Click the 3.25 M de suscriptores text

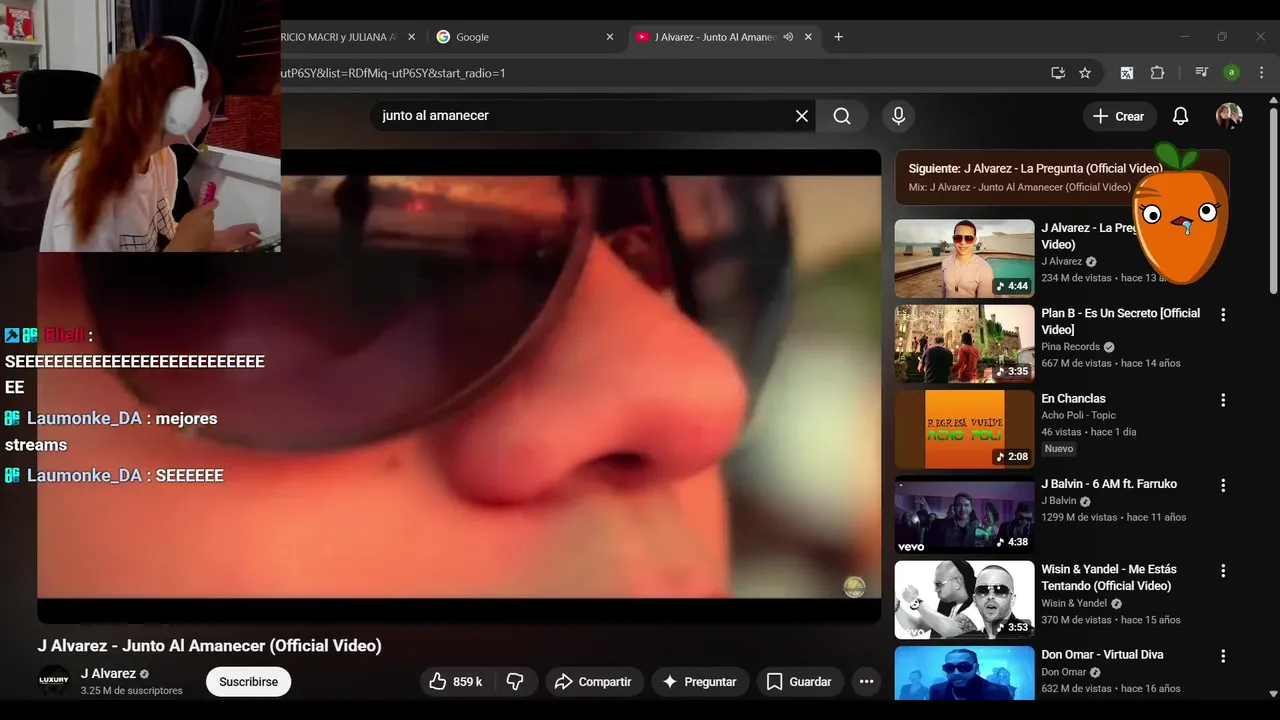(x=132, y=691)
